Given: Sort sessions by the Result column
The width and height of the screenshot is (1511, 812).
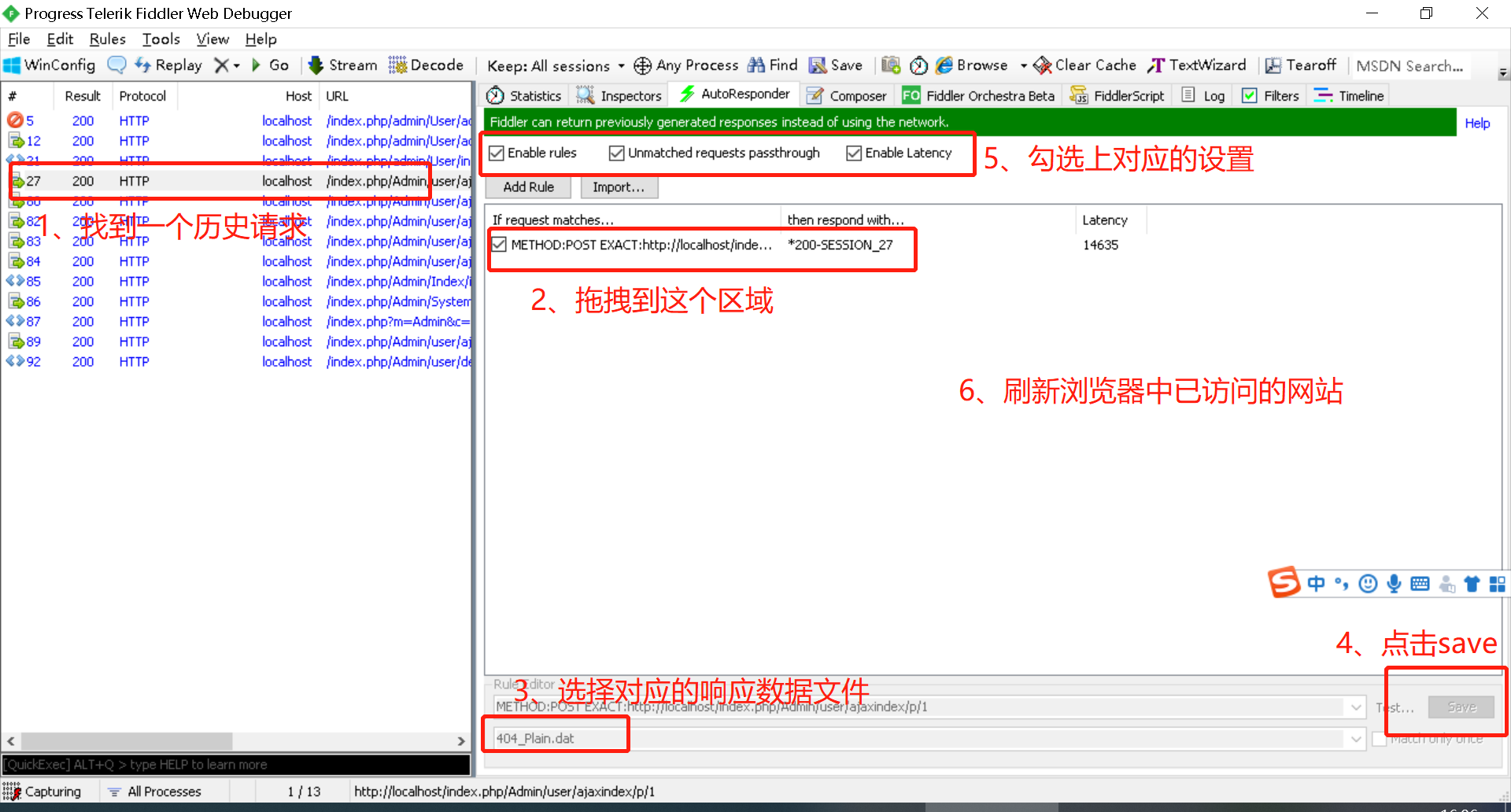Looking at the screenshot, I should click(x=83, y=95).
